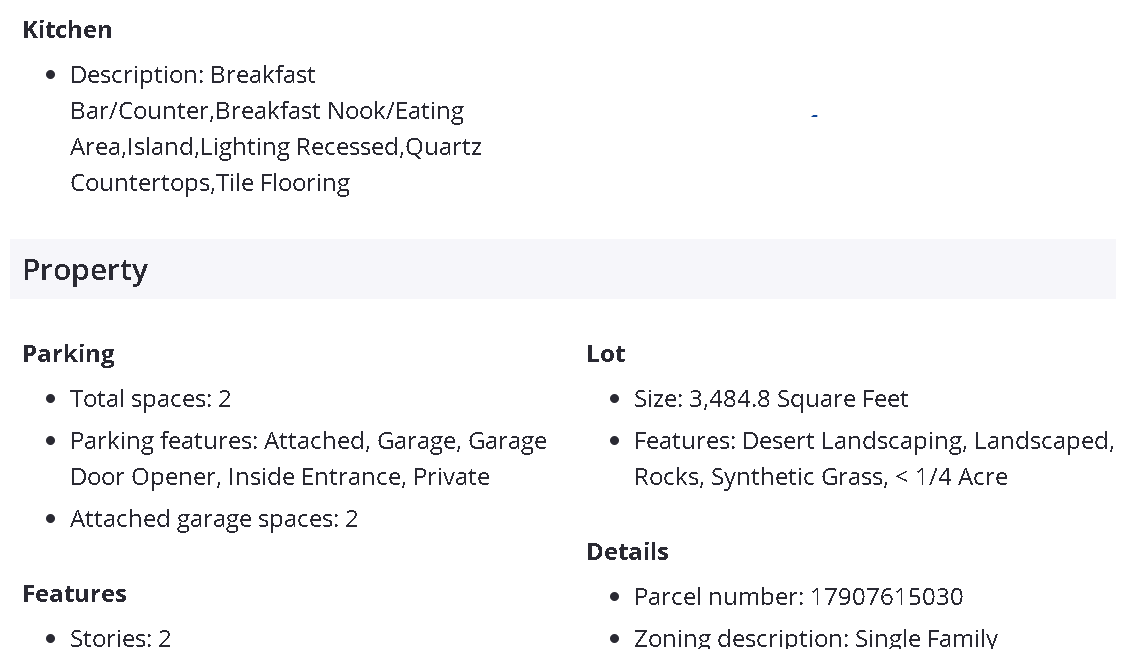The width and height of the screenshot is (1140, 649).
Task: Click the Stories: 2 list item
Action: coord(120,637)
